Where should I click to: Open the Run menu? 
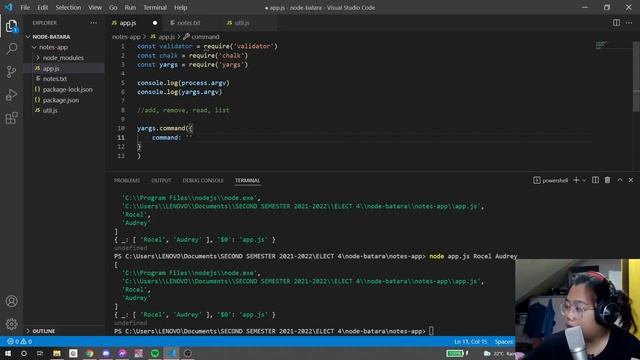130,7
